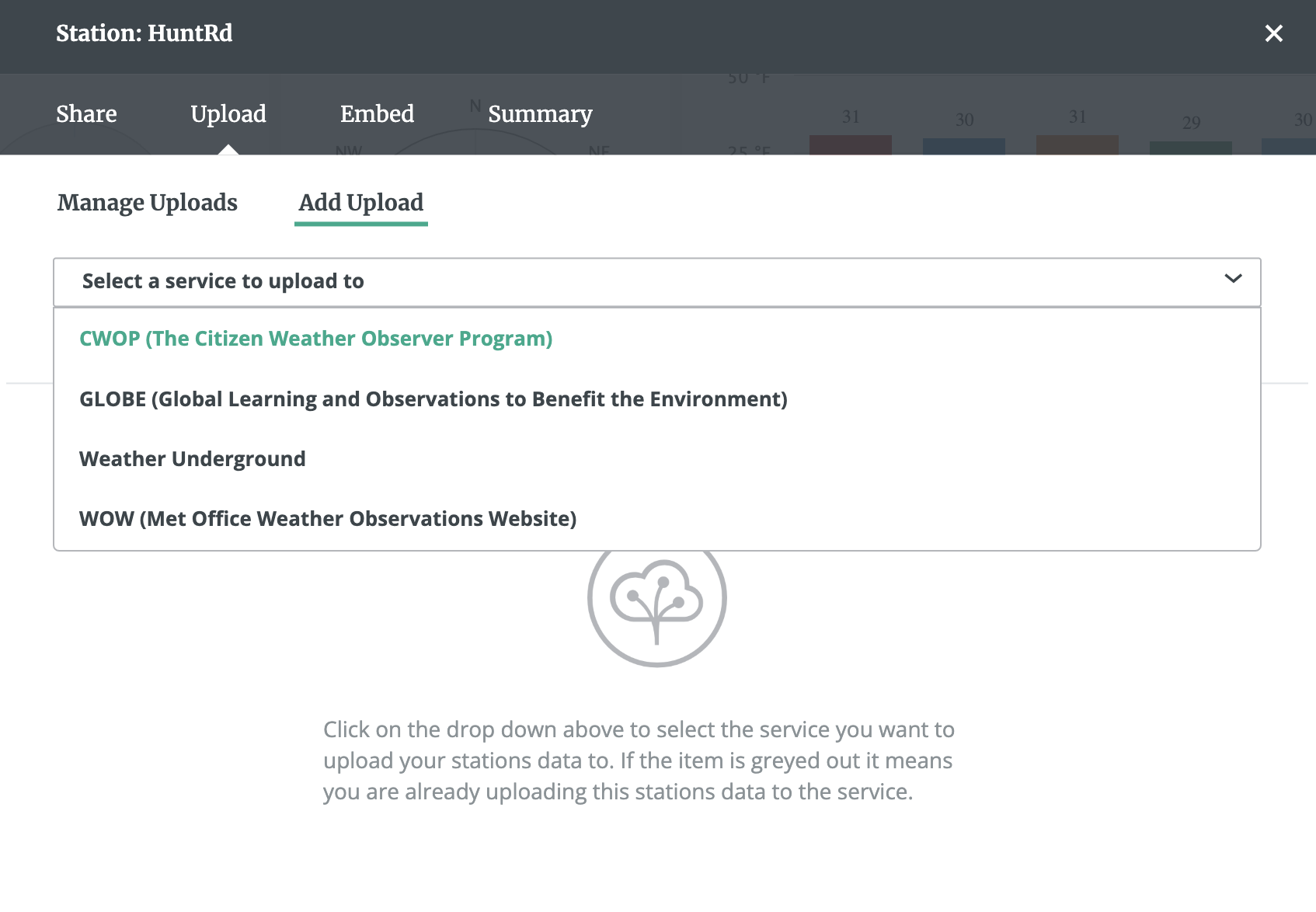Select the Add Upload sub-tab
This screenshot has height=912, width=1316.
[361, 203]
